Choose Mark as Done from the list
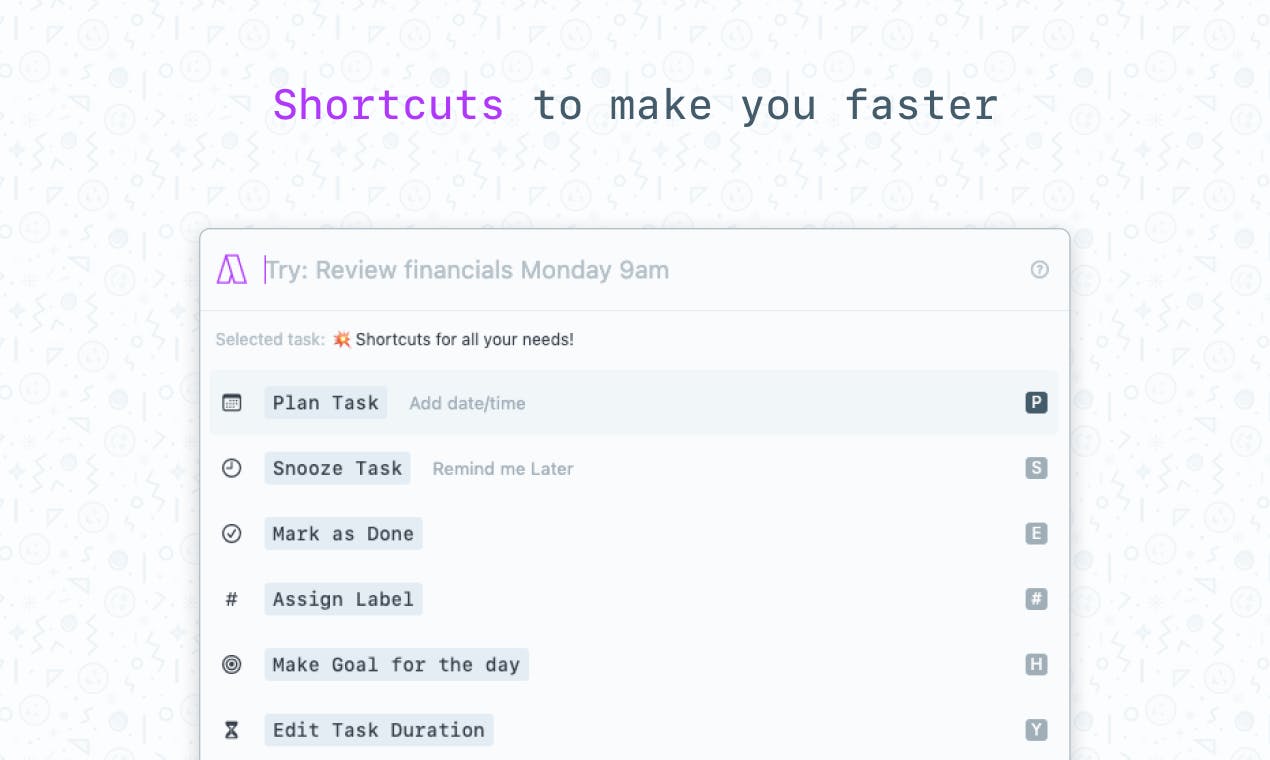The height and width of the screenshot is (760, 1270). point(343,534)
